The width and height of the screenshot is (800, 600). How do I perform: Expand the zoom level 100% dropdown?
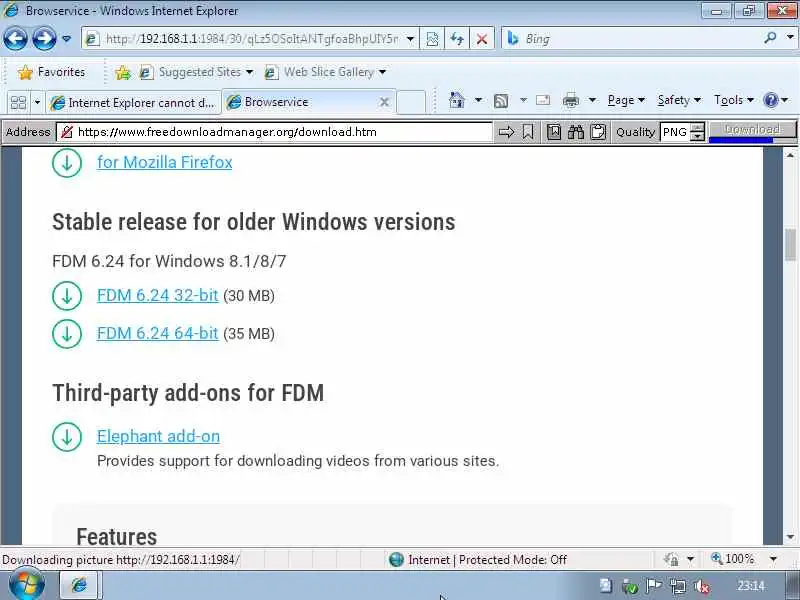773,559
